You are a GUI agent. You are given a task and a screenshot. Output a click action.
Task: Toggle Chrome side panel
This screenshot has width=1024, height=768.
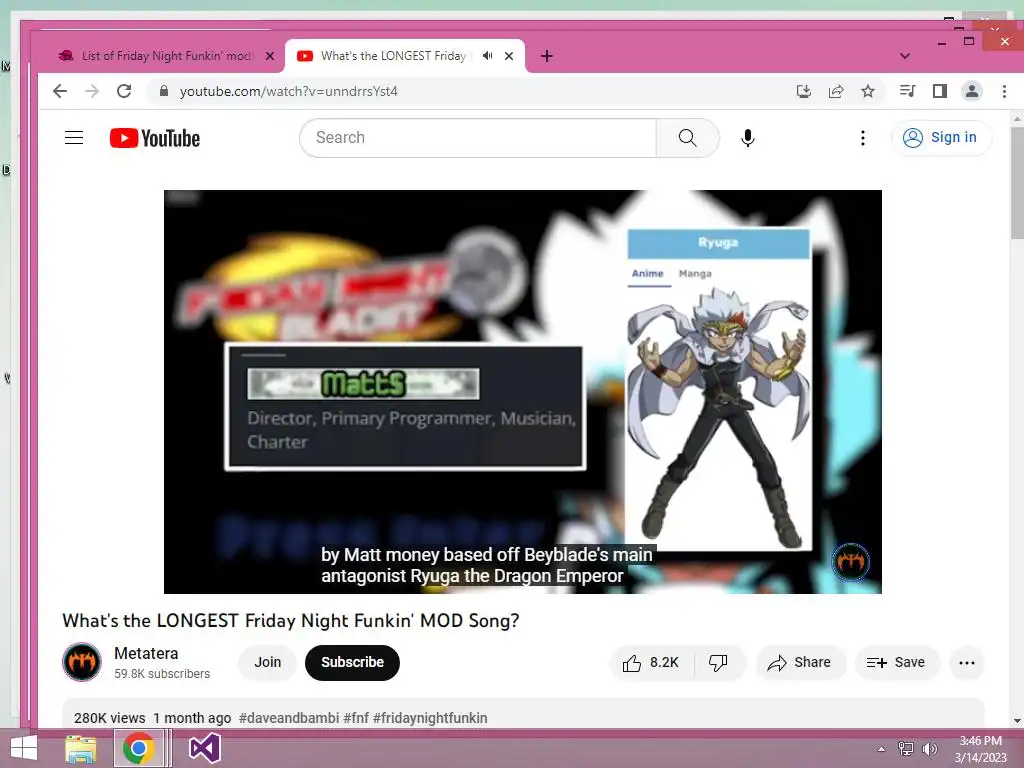940,91
